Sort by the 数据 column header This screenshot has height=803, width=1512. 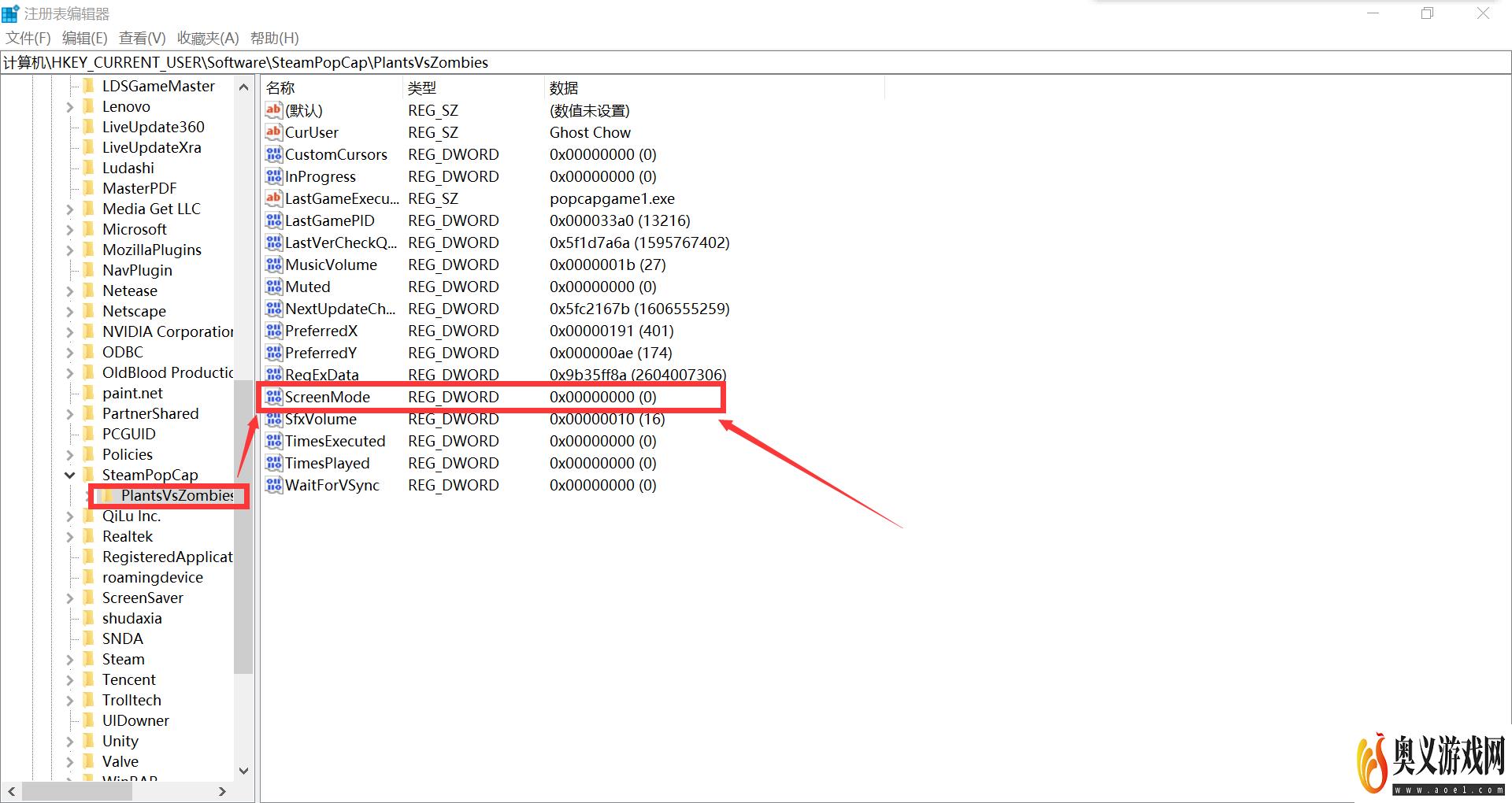[x=714, y=87]
